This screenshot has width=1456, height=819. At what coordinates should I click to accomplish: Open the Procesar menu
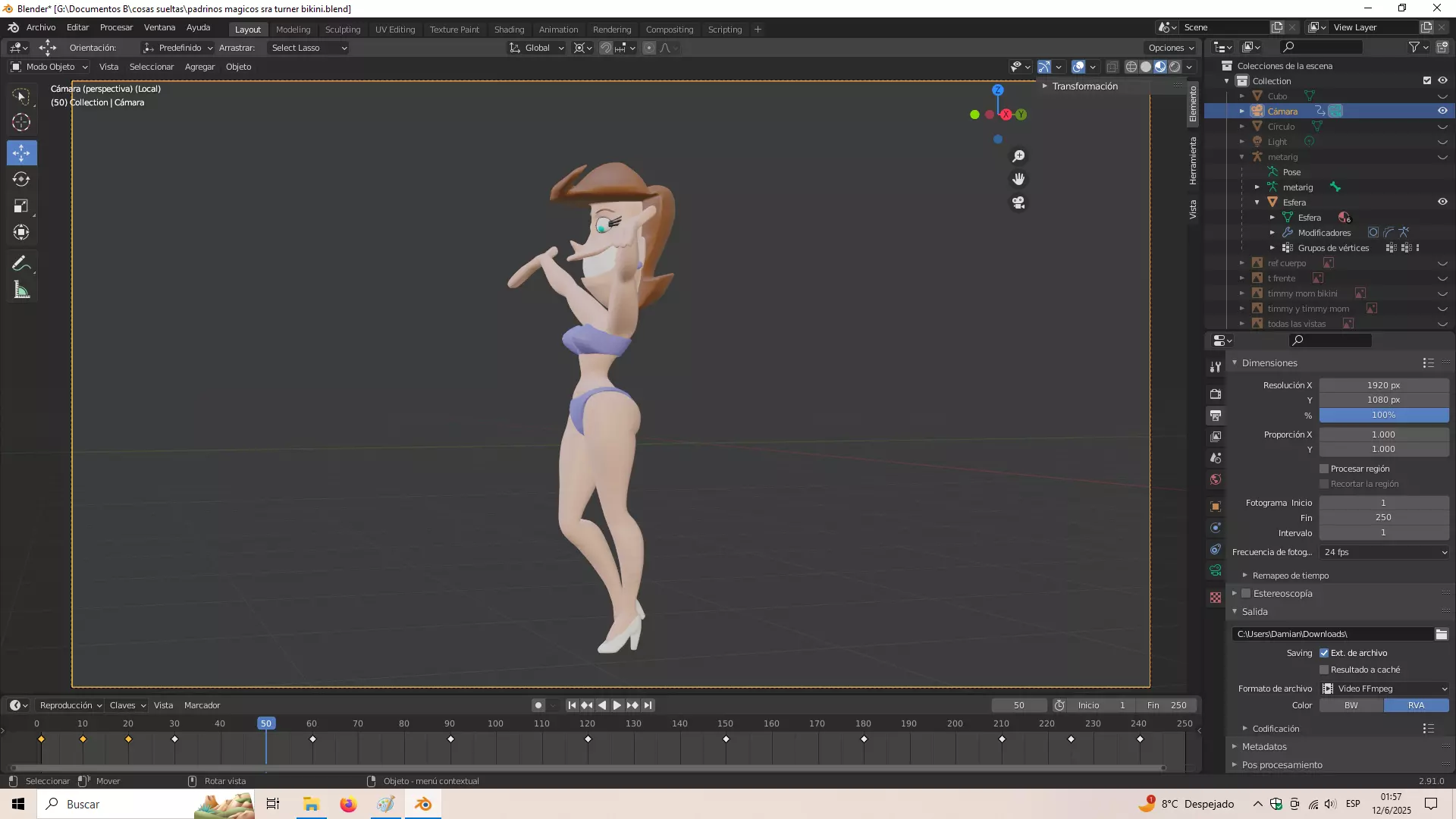click(116, 27)
